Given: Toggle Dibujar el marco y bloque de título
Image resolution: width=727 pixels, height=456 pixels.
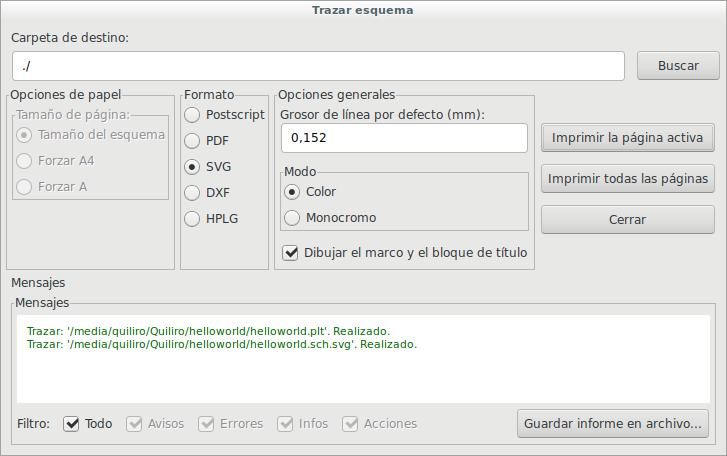Looking at the screenshot, I should point(292,253).
